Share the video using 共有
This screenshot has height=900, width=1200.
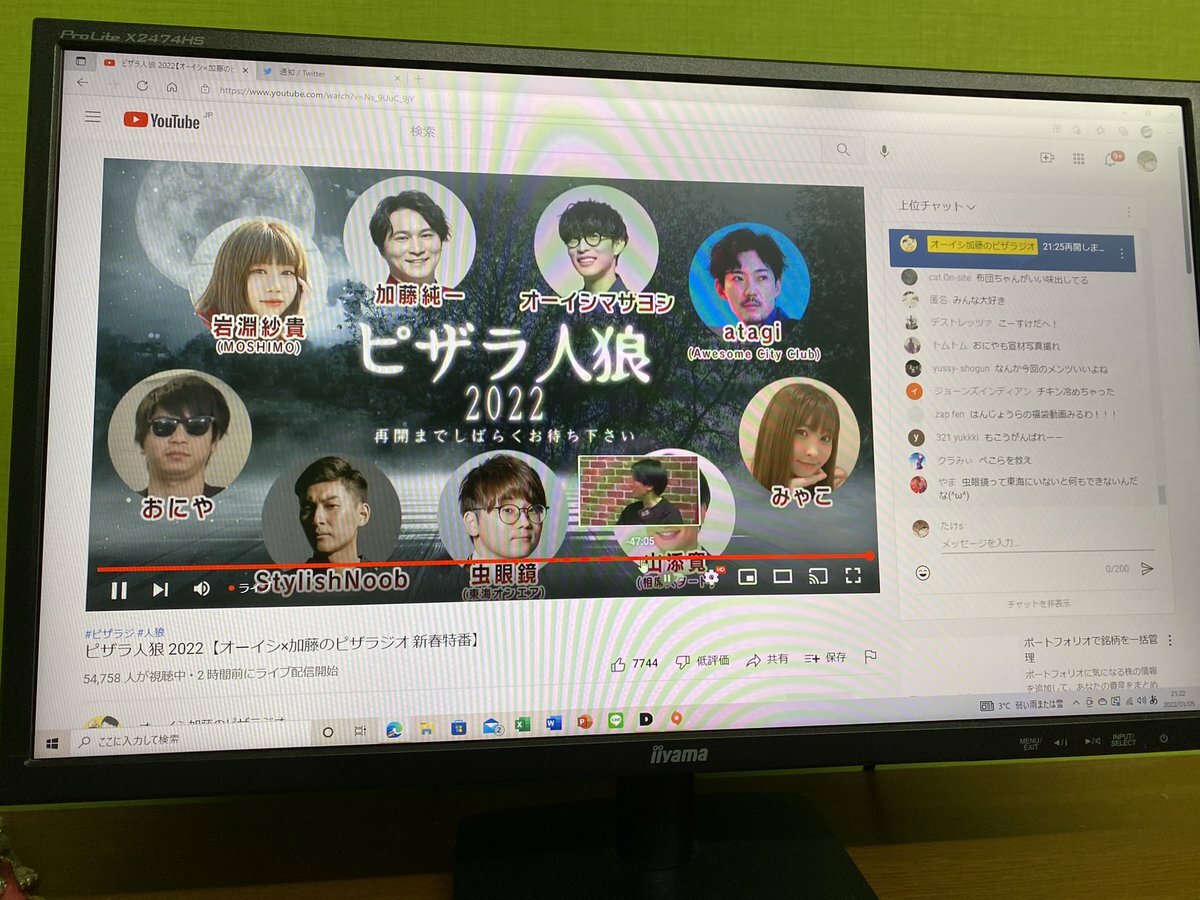tap(767, 659)
